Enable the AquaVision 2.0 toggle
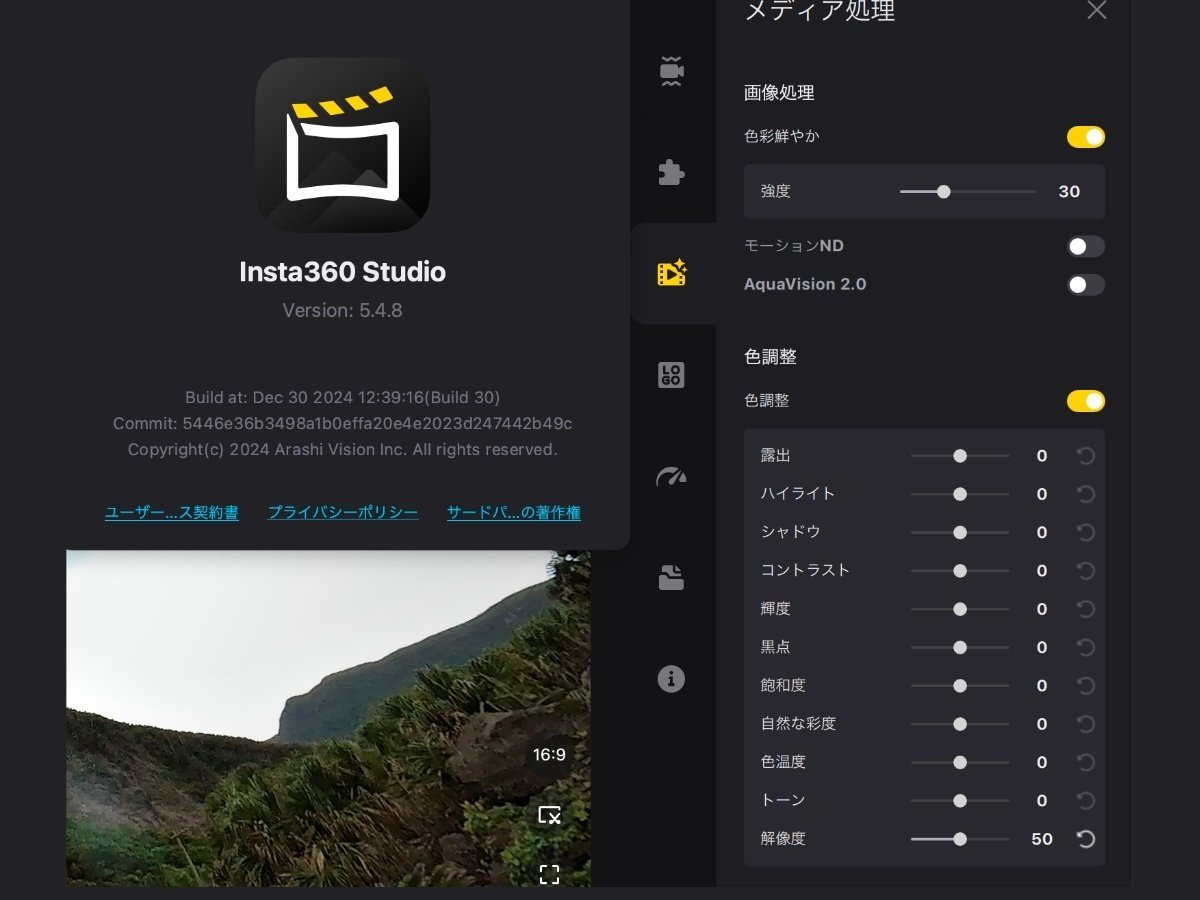This screenshot has width=1200, height=900. [1086, 285]
